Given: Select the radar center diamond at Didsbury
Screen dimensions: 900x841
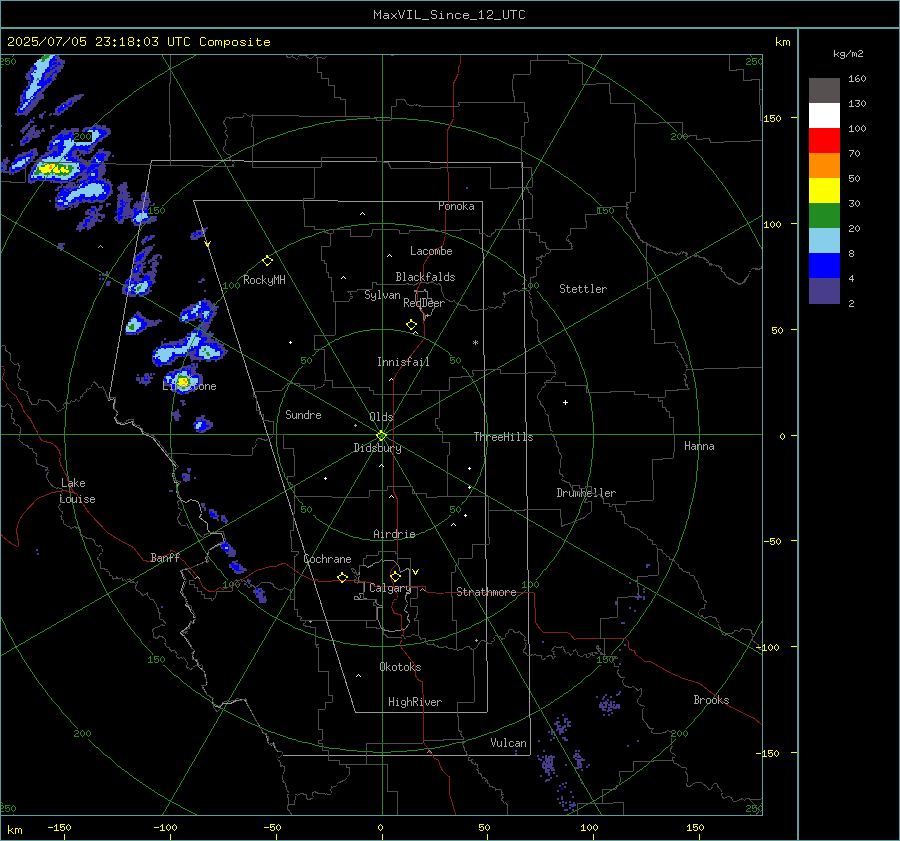Looking at the screenshot, I should [x=382, y=436].
